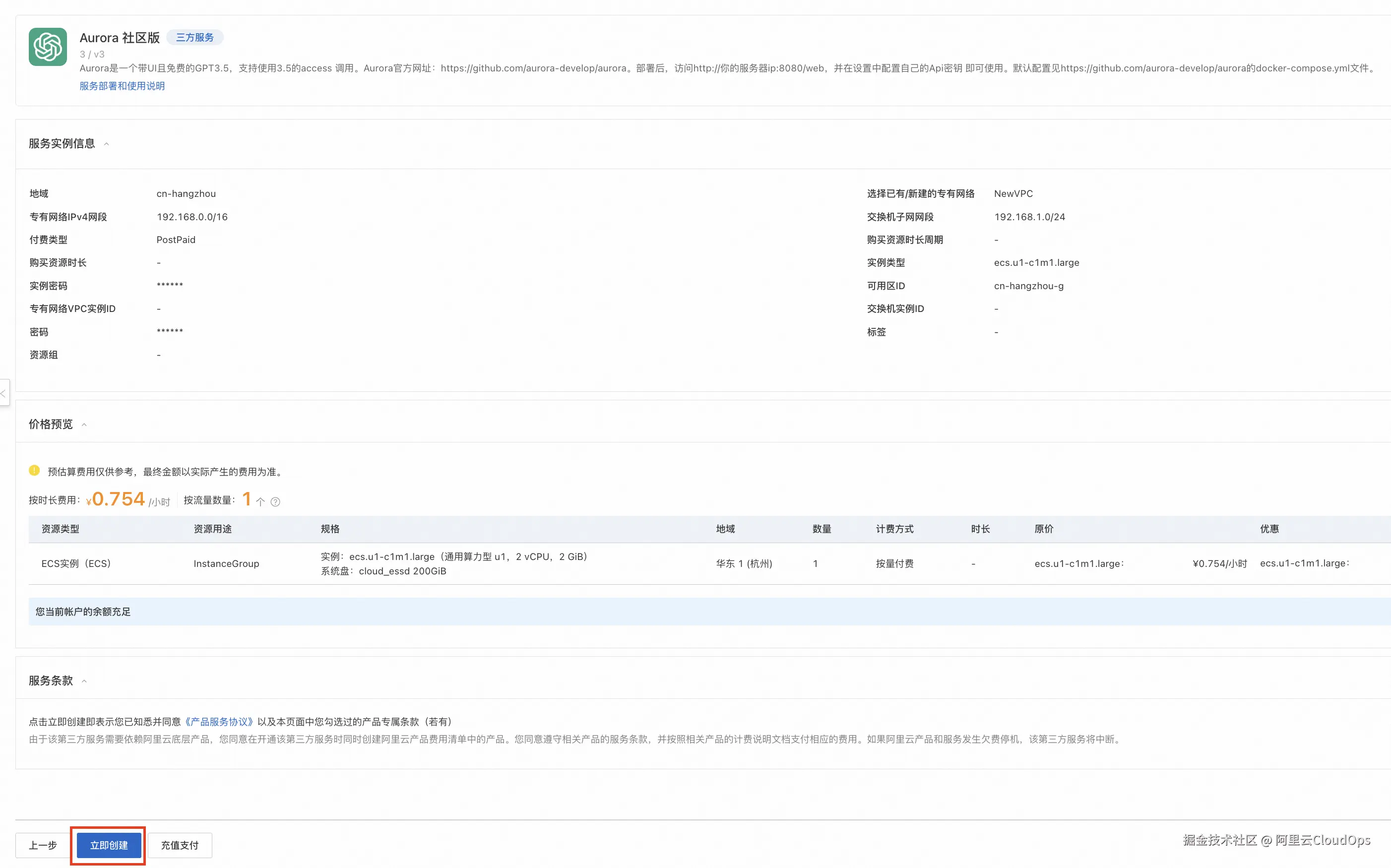Screen dimensions: 1391x868
Task: Click the 您当前帐户的余额充足 notice banner
Action: click(x=83, y=612)
